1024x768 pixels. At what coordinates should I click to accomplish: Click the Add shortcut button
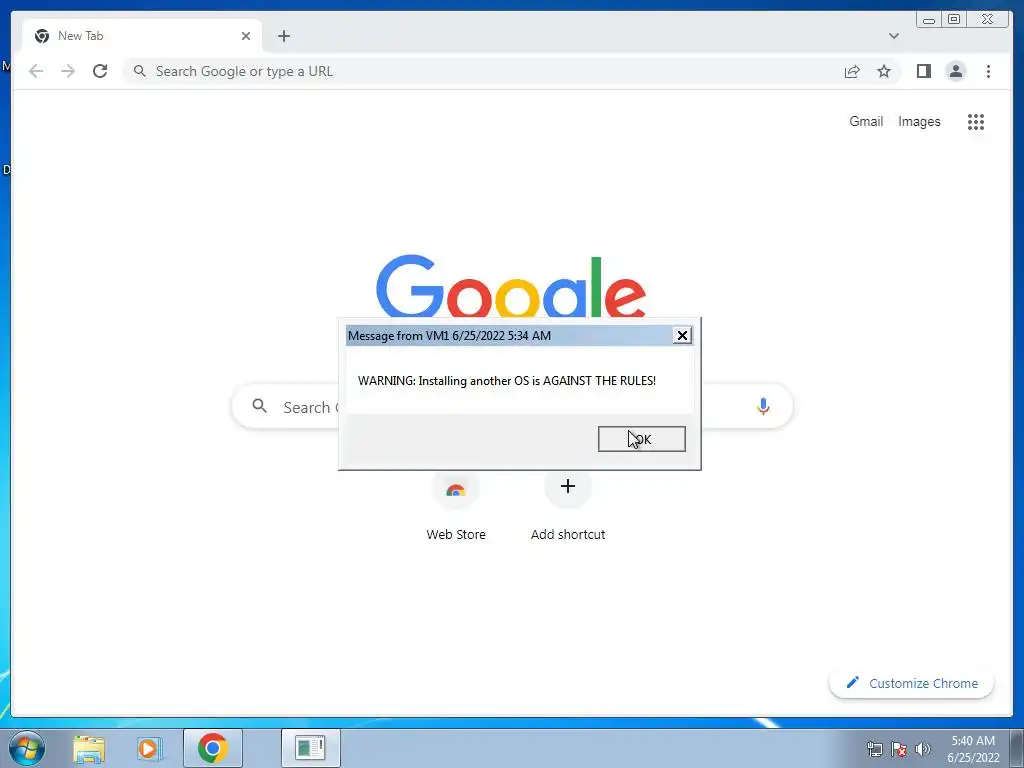pyautogui.click(x=568, y=505)
